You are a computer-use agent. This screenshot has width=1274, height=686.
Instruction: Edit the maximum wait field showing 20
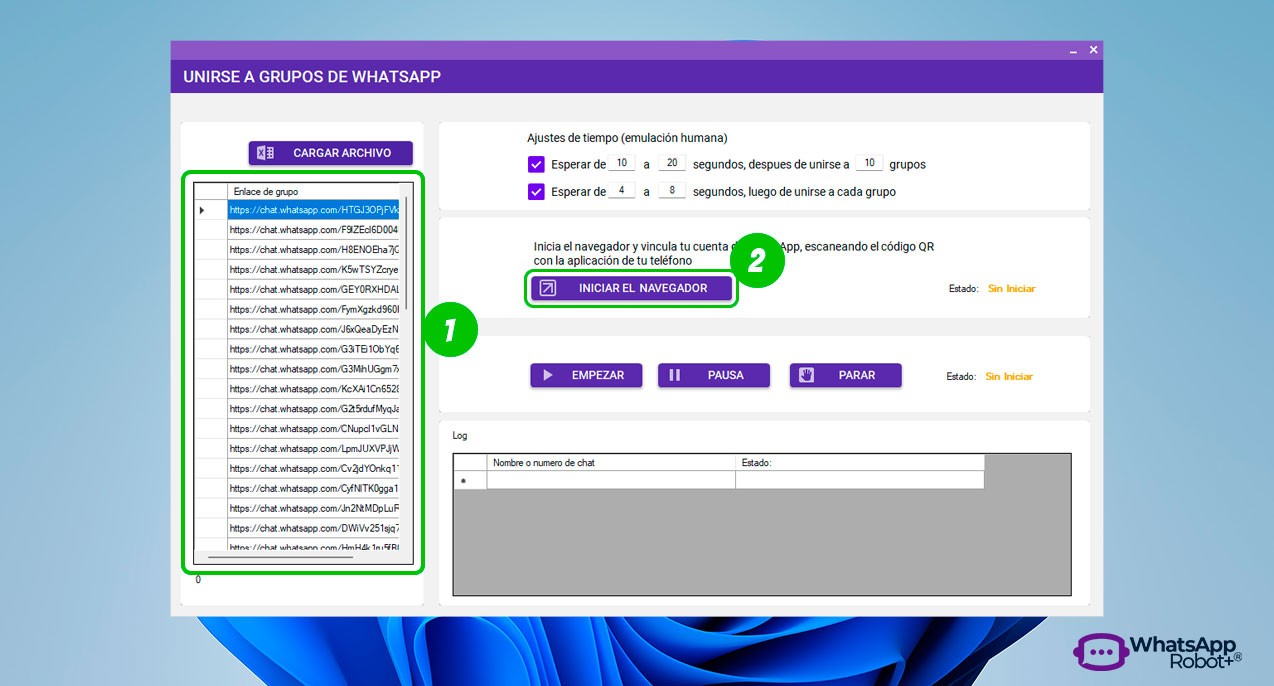(672, 163)
